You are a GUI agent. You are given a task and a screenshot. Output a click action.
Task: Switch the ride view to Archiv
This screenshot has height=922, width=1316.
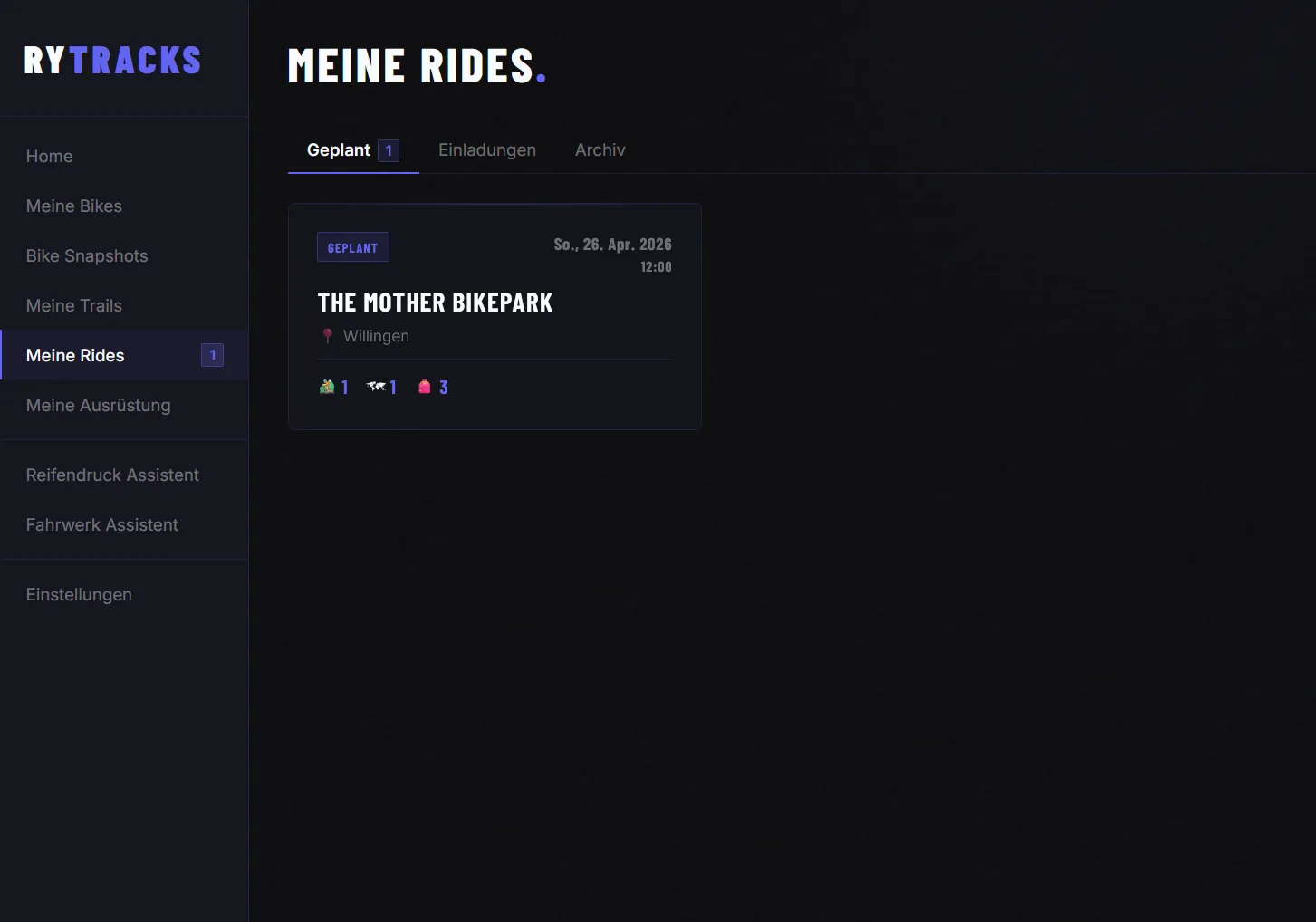600,149
